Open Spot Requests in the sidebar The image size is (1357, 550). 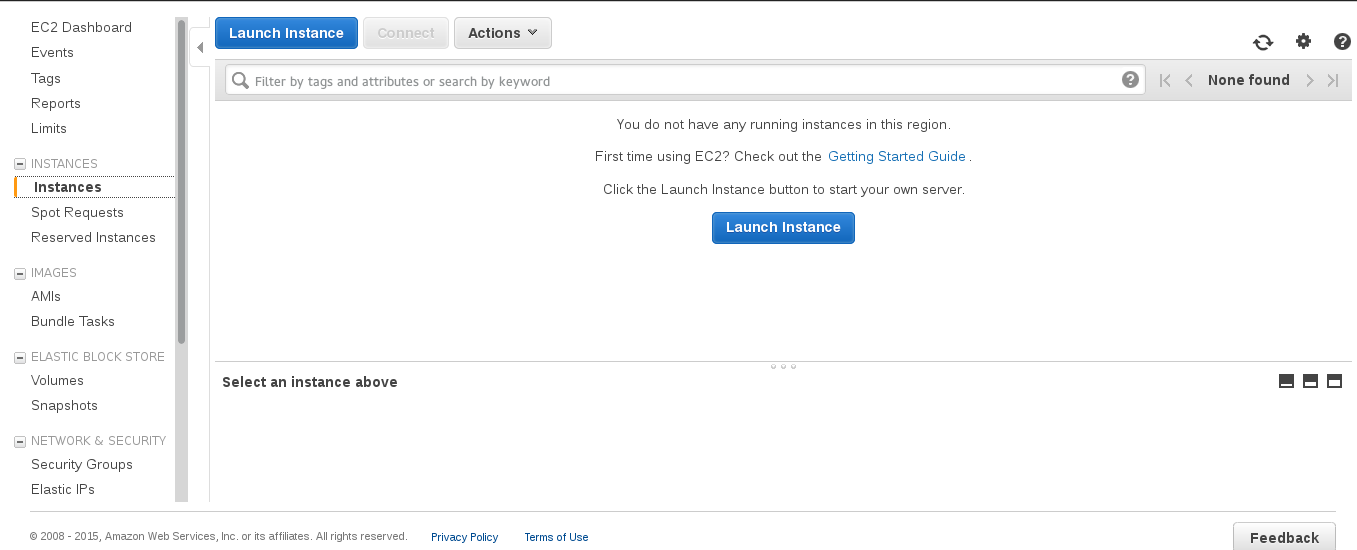pyautogui.click(x=77, y=212)
